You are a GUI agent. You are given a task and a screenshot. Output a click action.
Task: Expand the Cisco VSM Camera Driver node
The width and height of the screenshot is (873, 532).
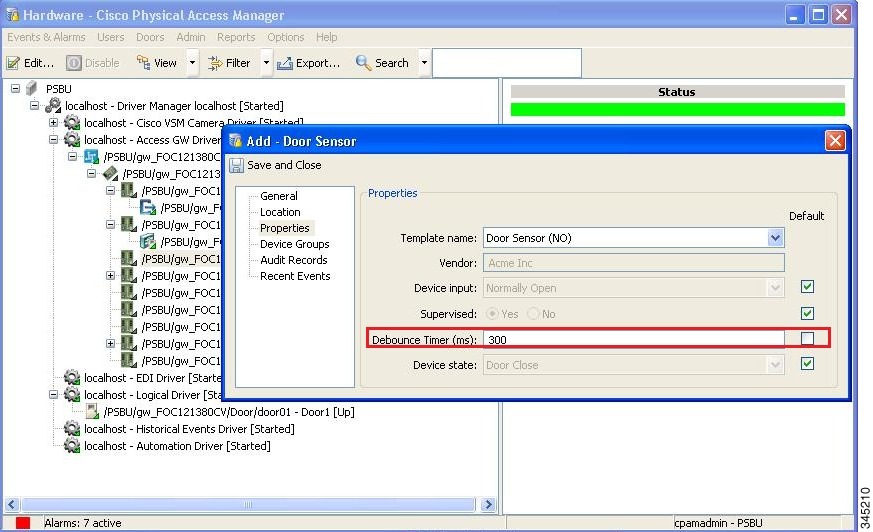pos(53,122)
